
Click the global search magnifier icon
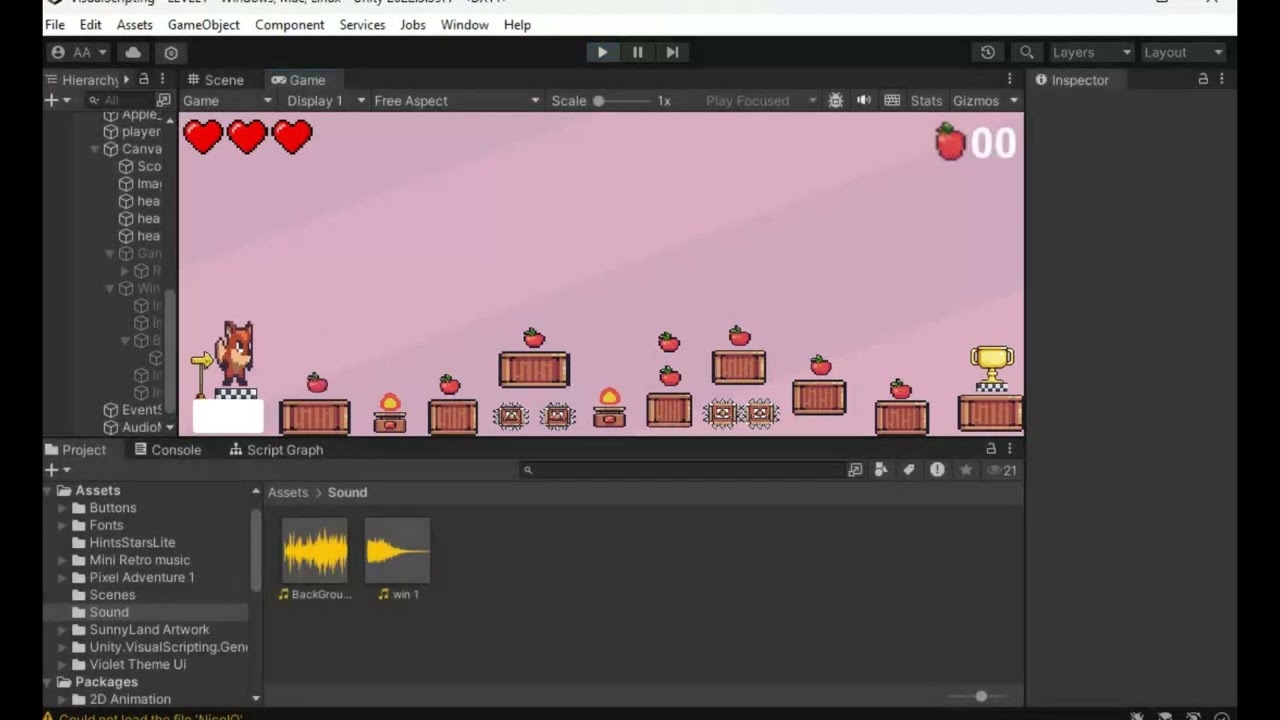coord(1026,52)
